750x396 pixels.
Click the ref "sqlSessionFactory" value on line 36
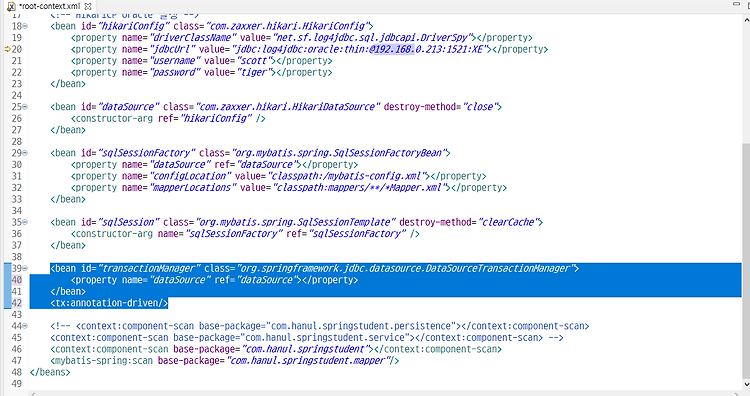(x=359, y=233)
